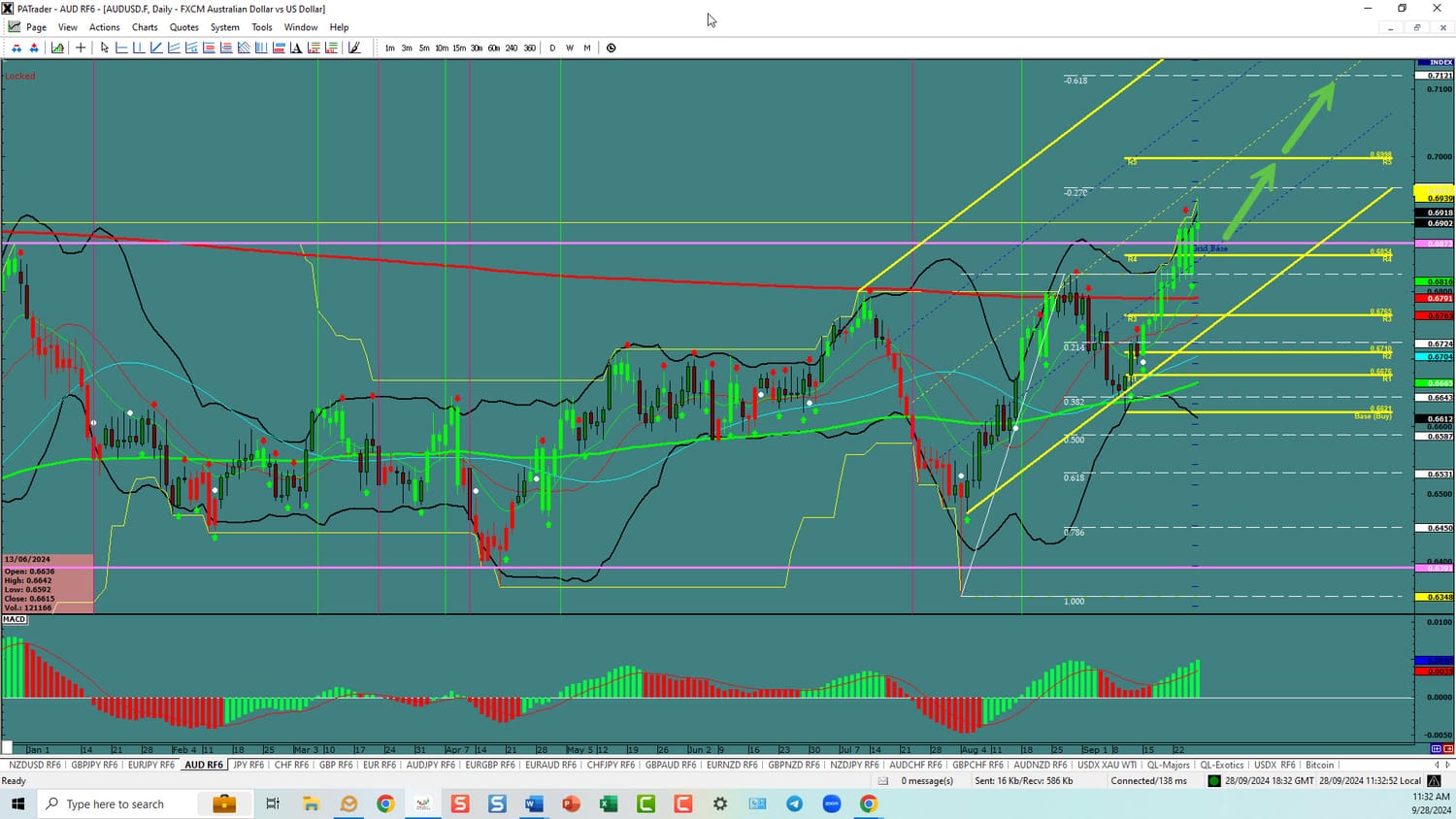
Task: Click the clock icon in the timeframe toolbar
Action: (x=612, y=48)
